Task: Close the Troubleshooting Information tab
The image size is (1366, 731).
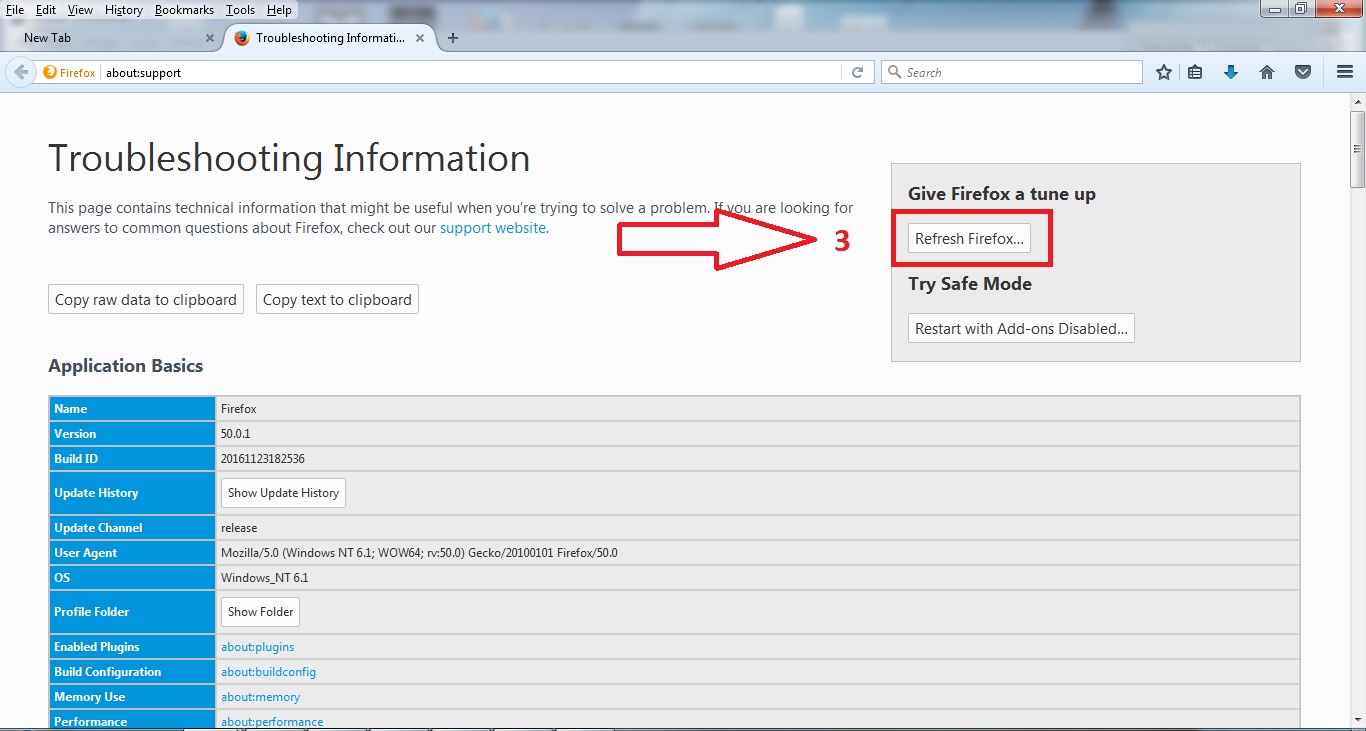Action: (420, 38)
